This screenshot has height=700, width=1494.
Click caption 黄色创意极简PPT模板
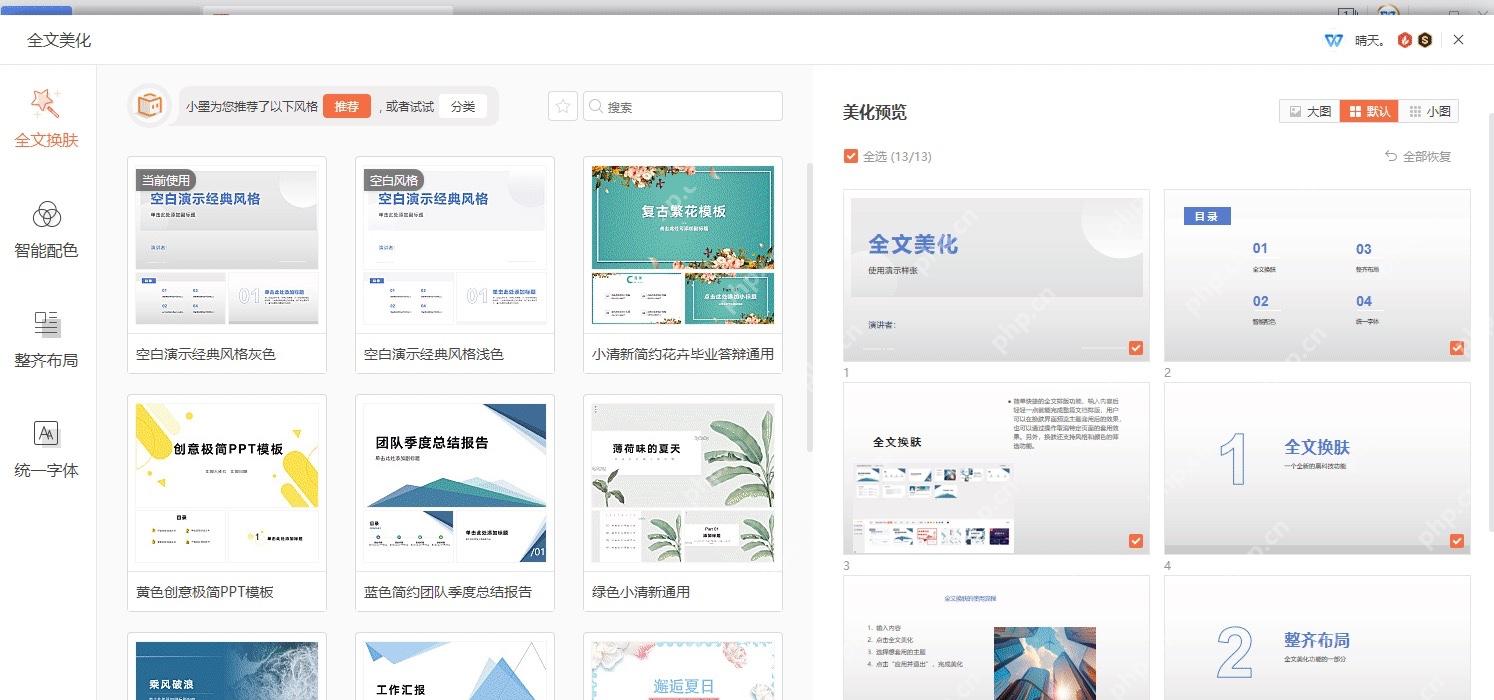pos(205,592)
